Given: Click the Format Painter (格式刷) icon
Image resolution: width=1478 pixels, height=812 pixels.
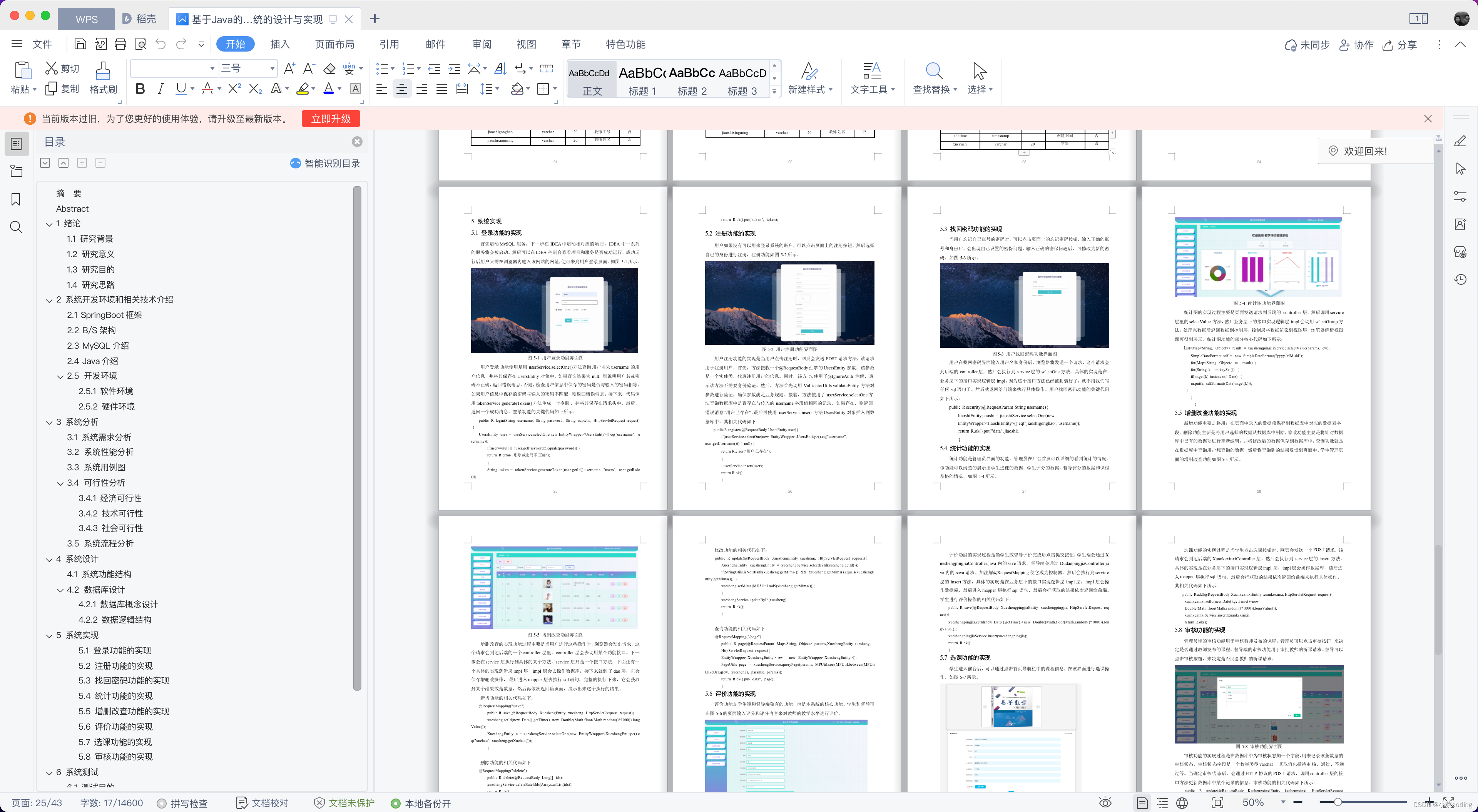Looking at the screenshot, I should tap(103, 70).
